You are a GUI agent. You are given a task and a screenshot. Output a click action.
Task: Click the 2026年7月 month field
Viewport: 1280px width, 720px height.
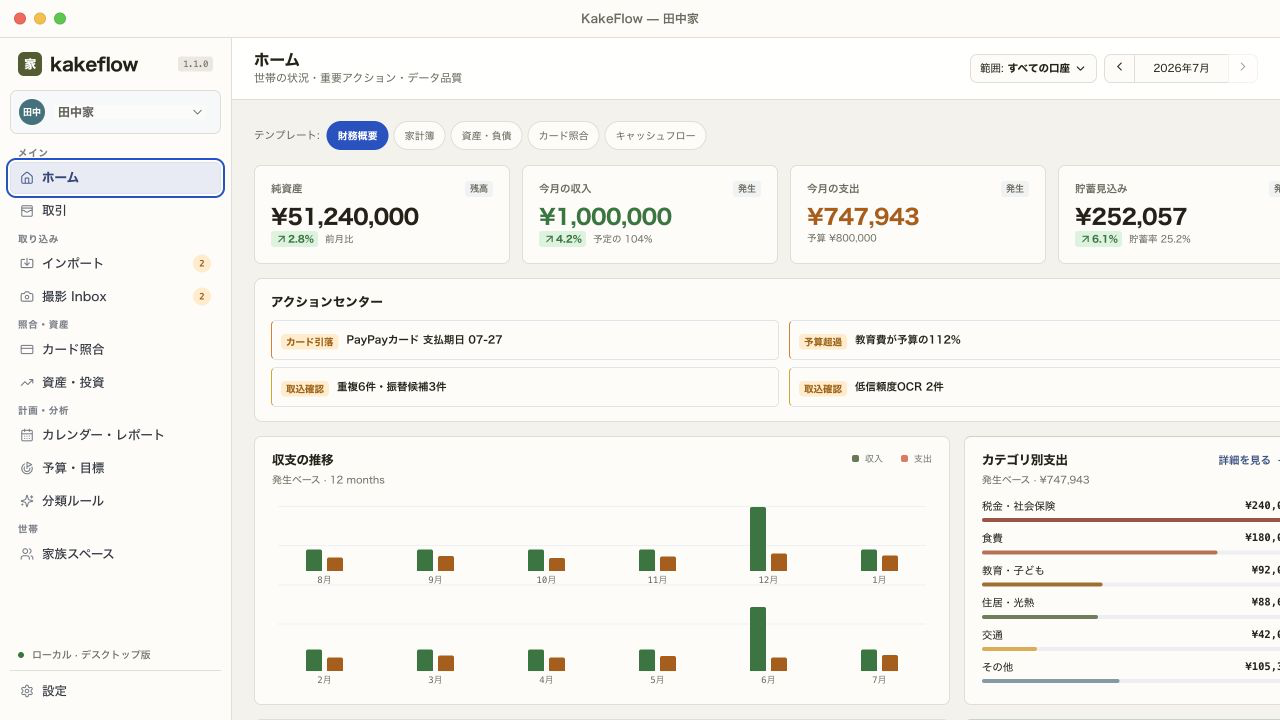pyautogui.click(x=1181, y=68)
